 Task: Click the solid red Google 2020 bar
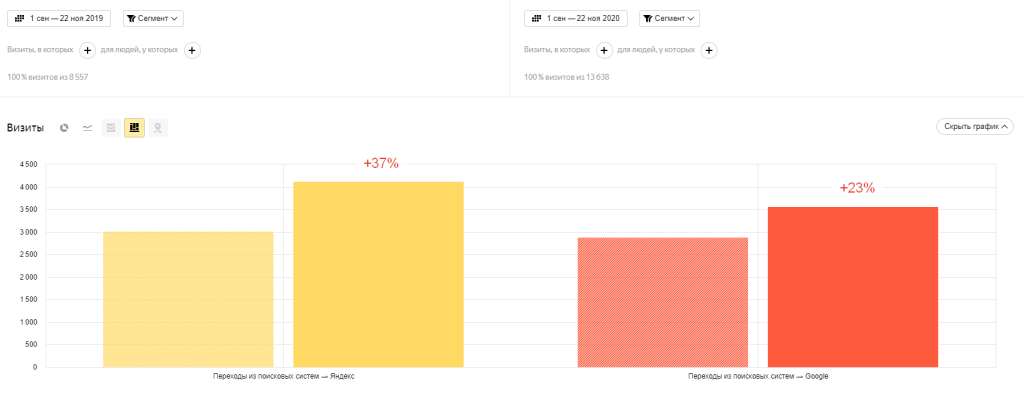pyautogui.click(x=853, y=287)
